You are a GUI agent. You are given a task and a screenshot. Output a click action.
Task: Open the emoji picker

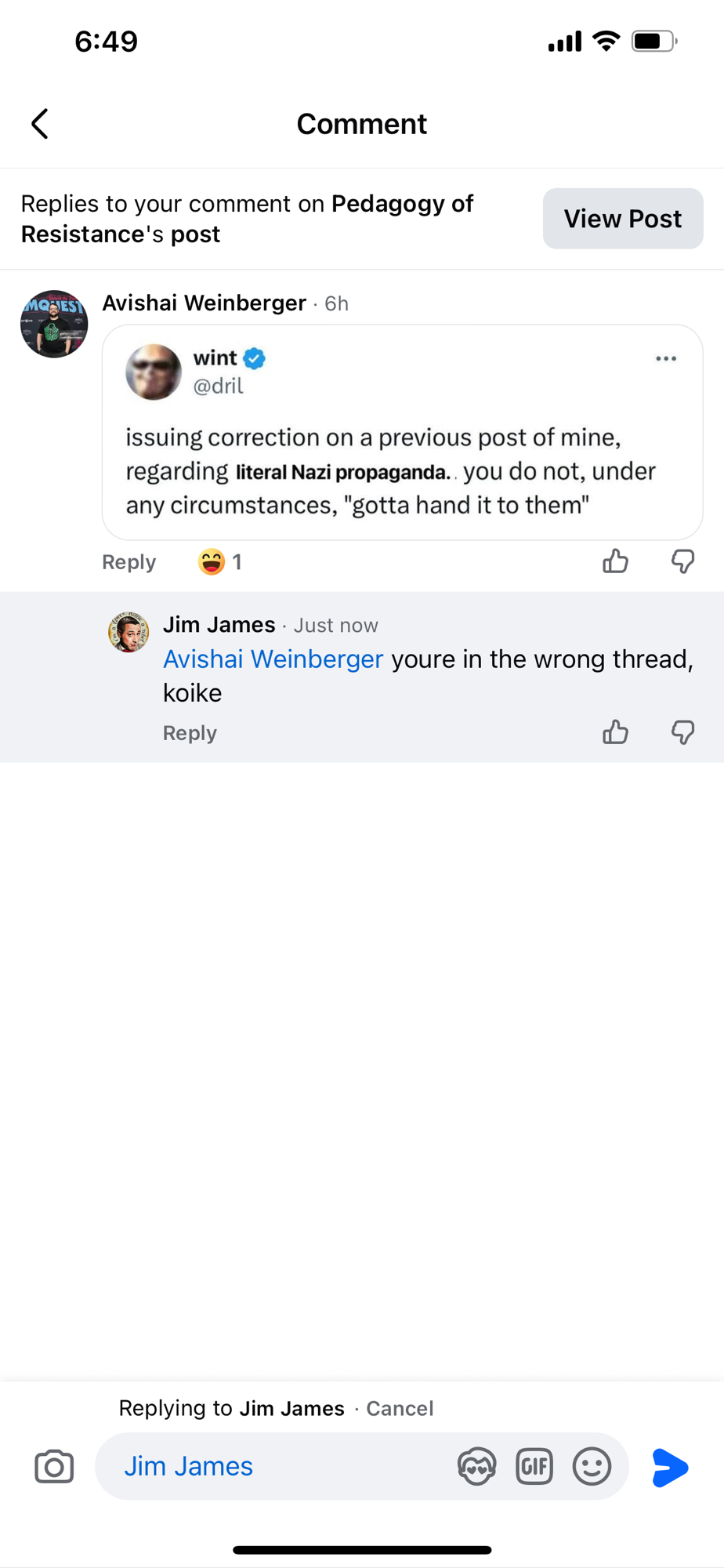[x=592, y=1467]
